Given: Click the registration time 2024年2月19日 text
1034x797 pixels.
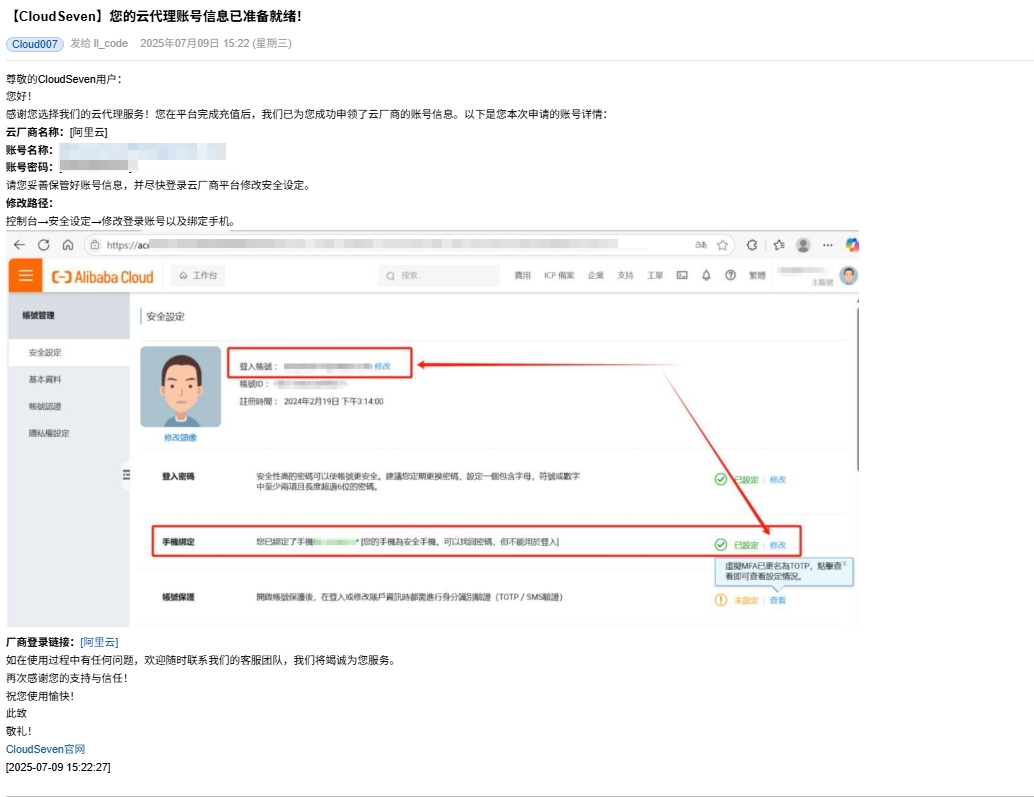Looking at the screenshot, I should tap(334, 401).
